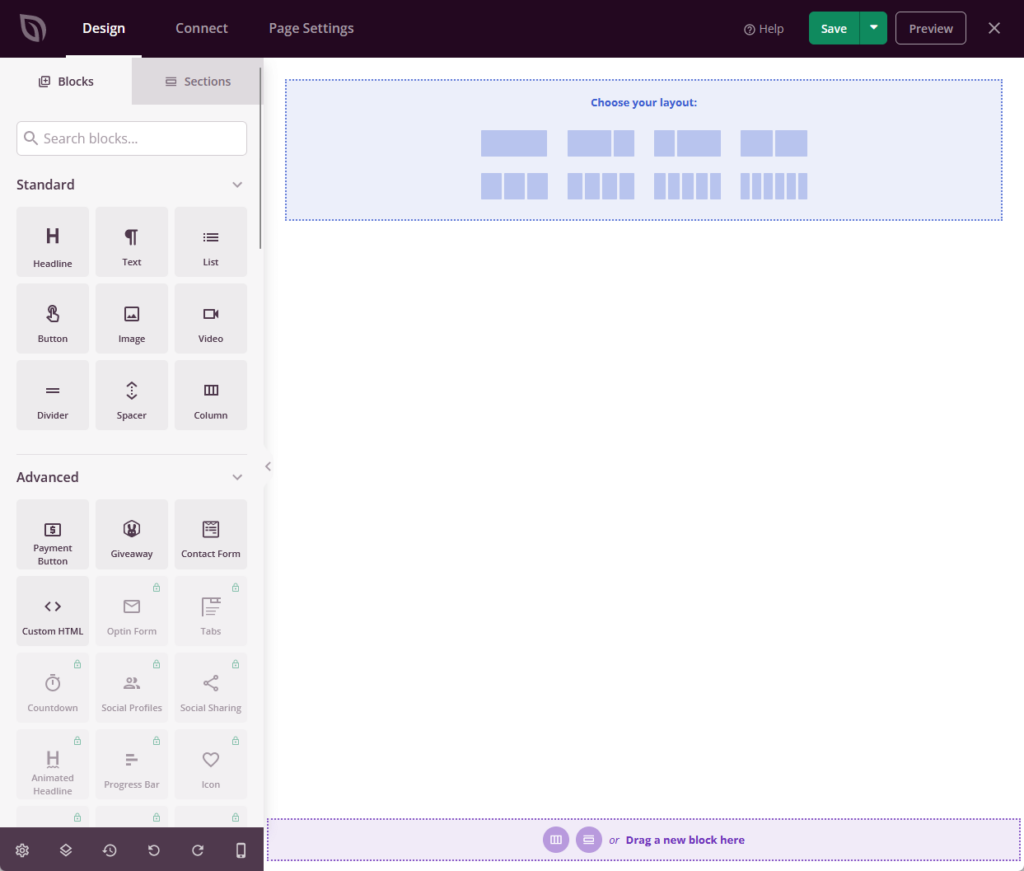Screen dimensions: 1024x871
Task: Select the Contact Form block
Action: 210,535
